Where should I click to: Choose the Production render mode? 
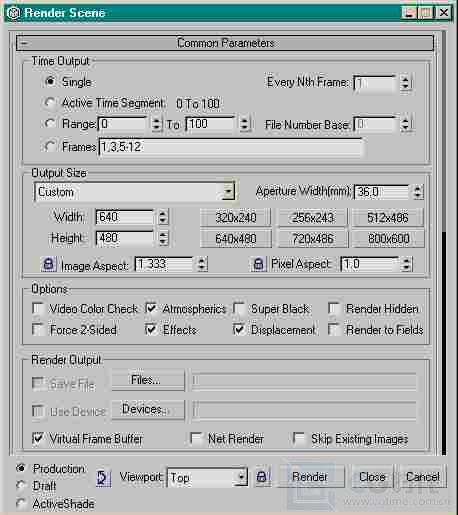coord(21,468)
